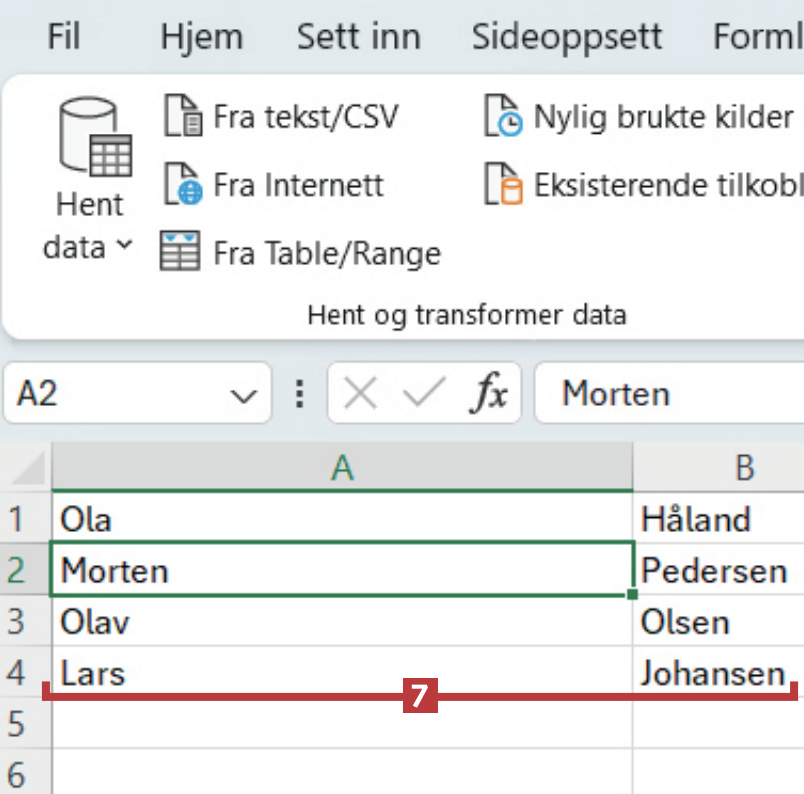Screen dimensions: 804x794
Task: Open the Sett inn tab
Action: [358, 37]
